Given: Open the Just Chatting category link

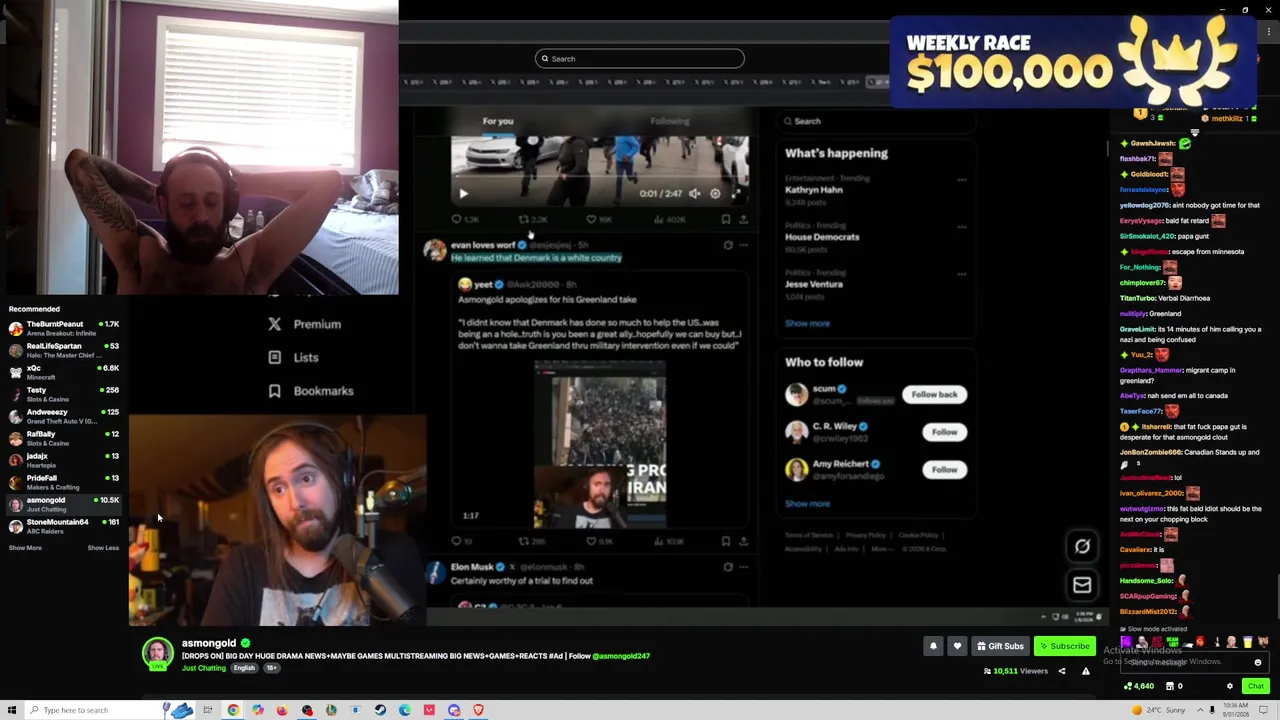Looking at the screenshot, I should 203,668.
